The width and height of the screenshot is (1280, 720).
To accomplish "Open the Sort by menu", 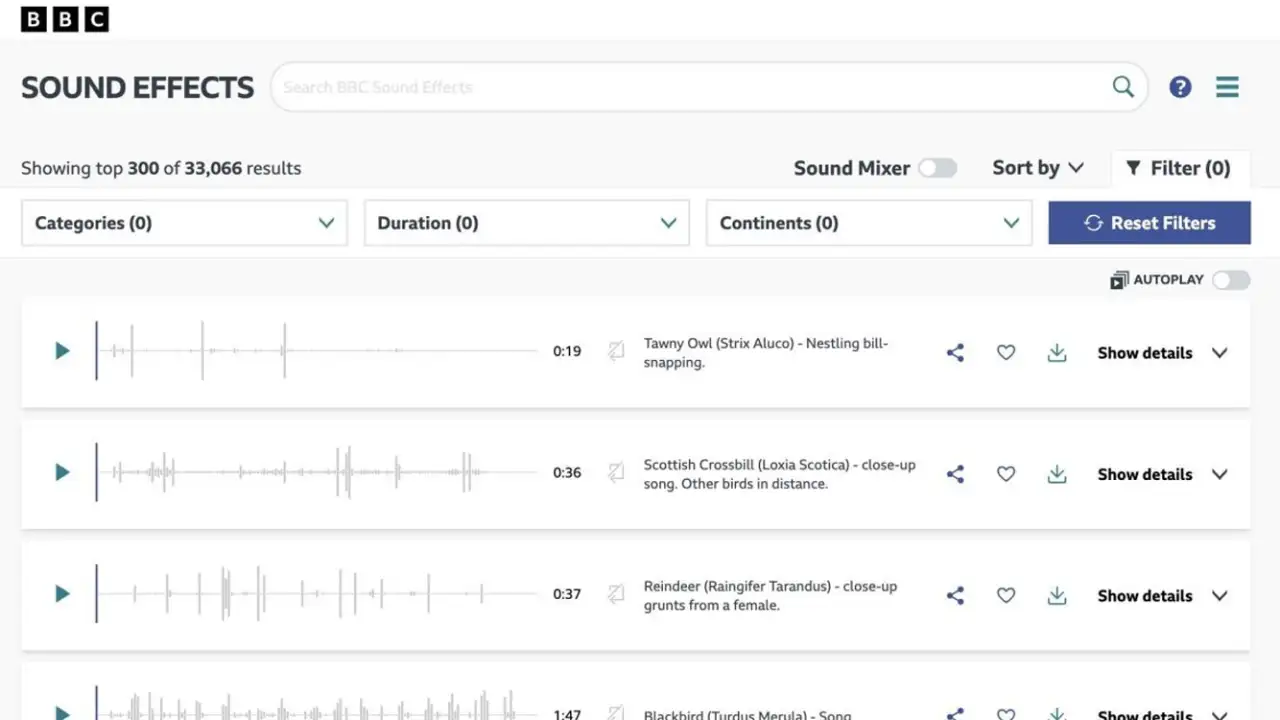I will tap(1038, 168).
